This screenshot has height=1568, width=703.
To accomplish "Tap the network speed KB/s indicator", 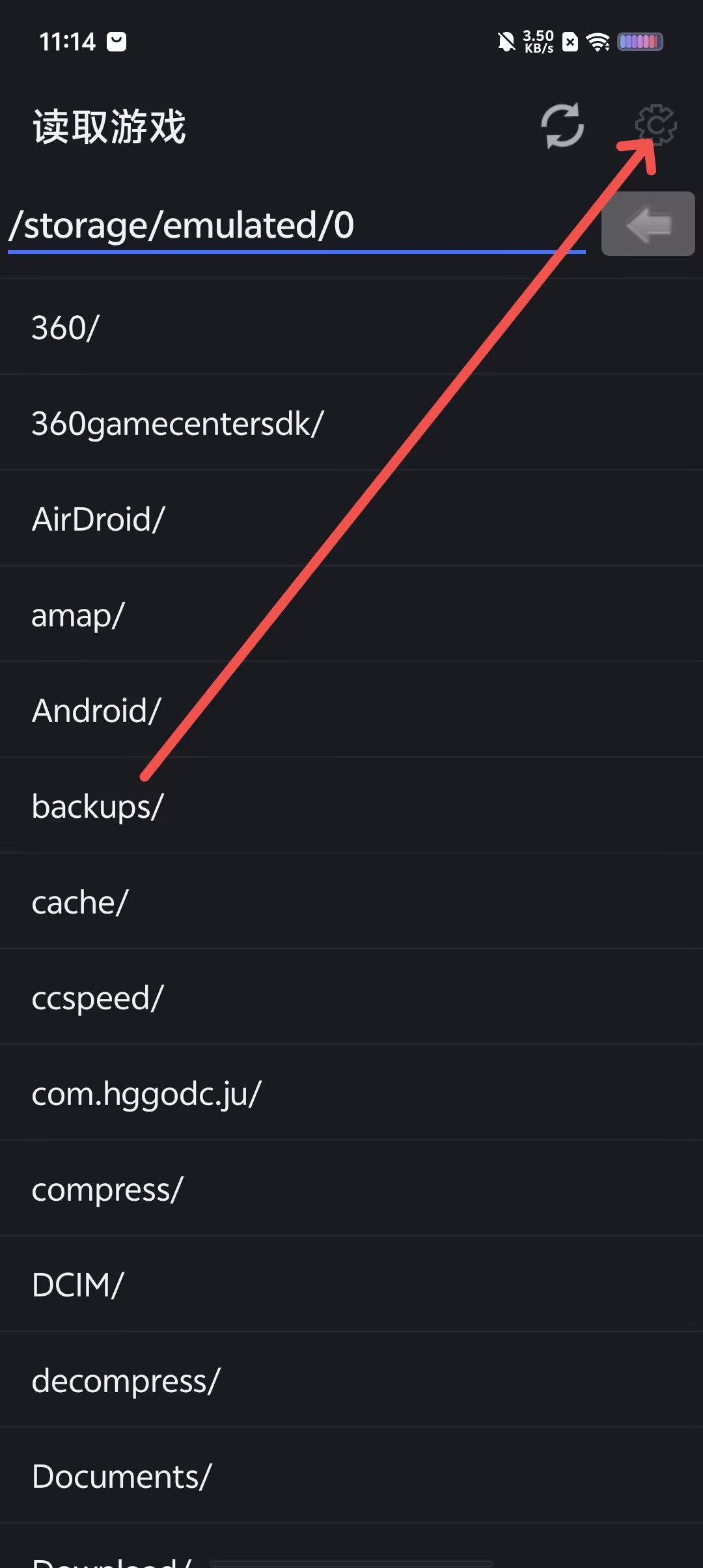I will (538, 42).
